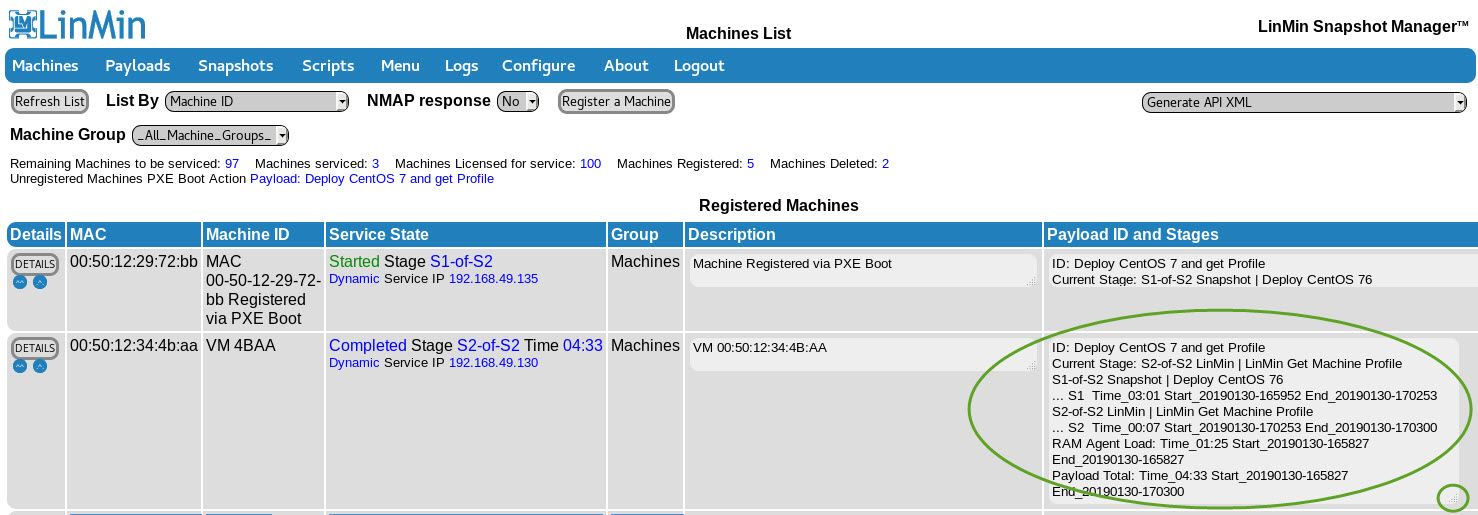The image size is (1478, 515).
Task: Click double-chevron up icon for machine 00:50:12:29:72:bb
Action: [x=20, y=282]
